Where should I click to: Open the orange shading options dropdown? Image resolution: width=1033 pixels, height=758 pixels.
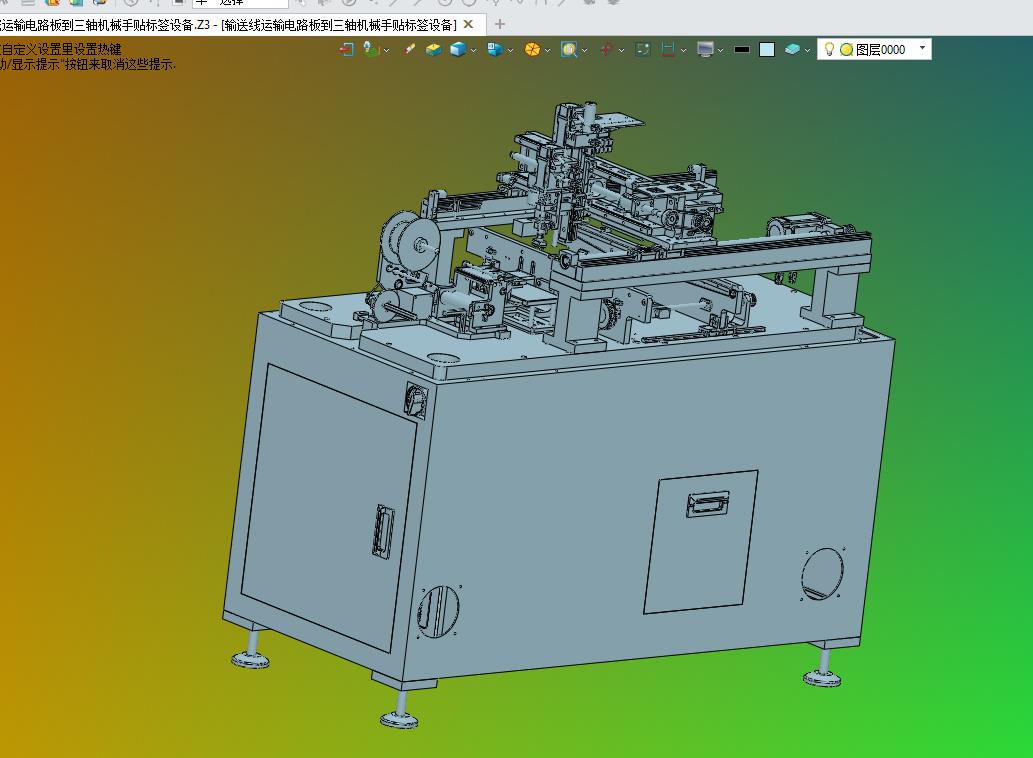click(547, 50)
